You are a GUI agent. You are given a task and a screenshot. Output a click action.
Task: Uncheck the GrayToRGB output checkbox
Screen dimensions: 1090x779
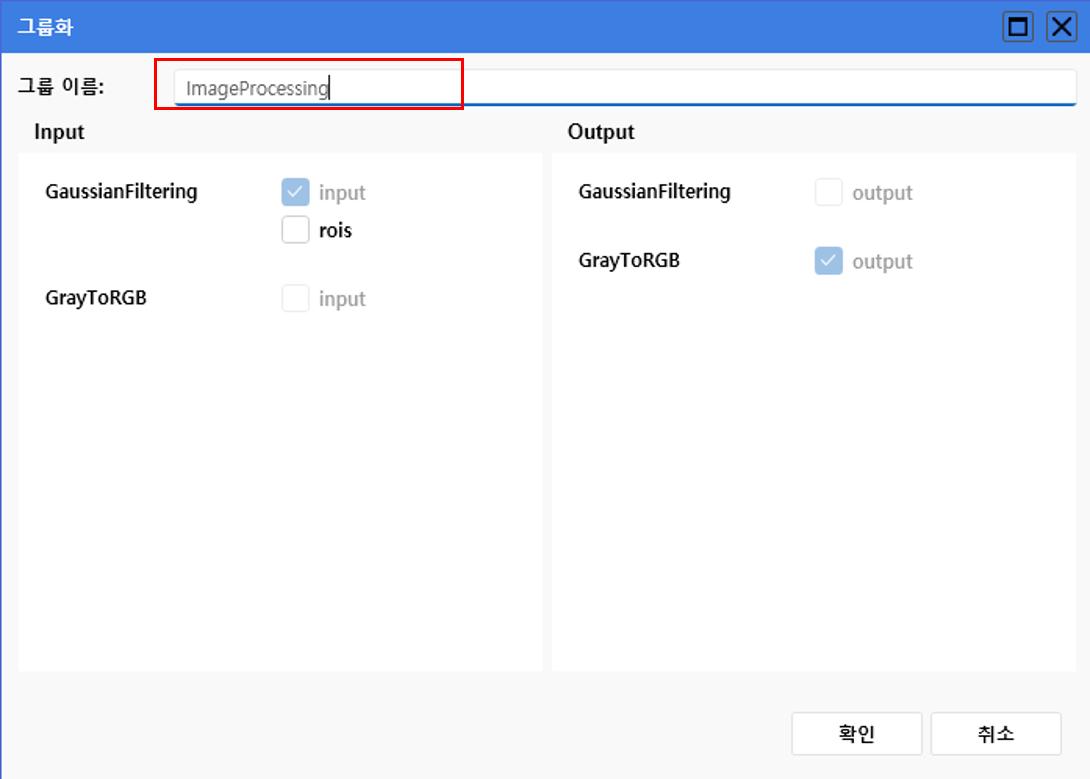[x=828, y=261]
